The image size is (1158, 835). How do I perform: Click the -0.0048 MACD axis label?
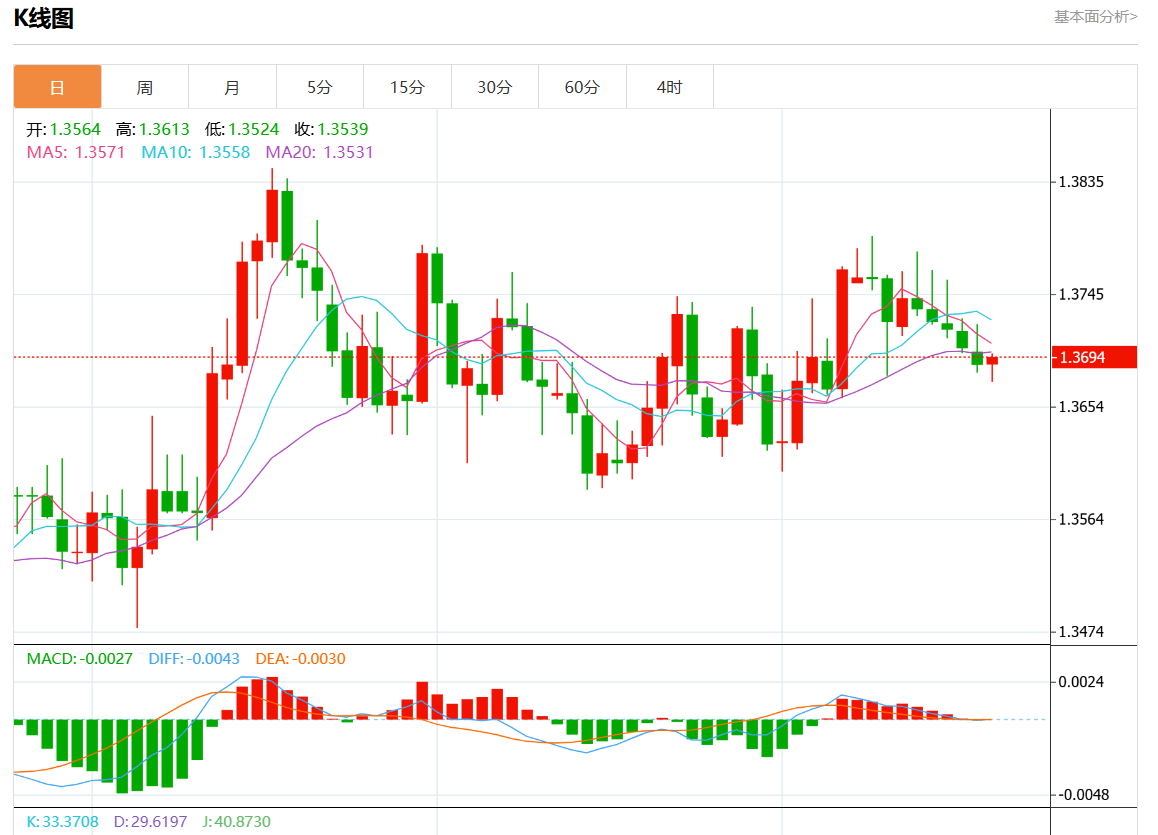point(1083,795)
